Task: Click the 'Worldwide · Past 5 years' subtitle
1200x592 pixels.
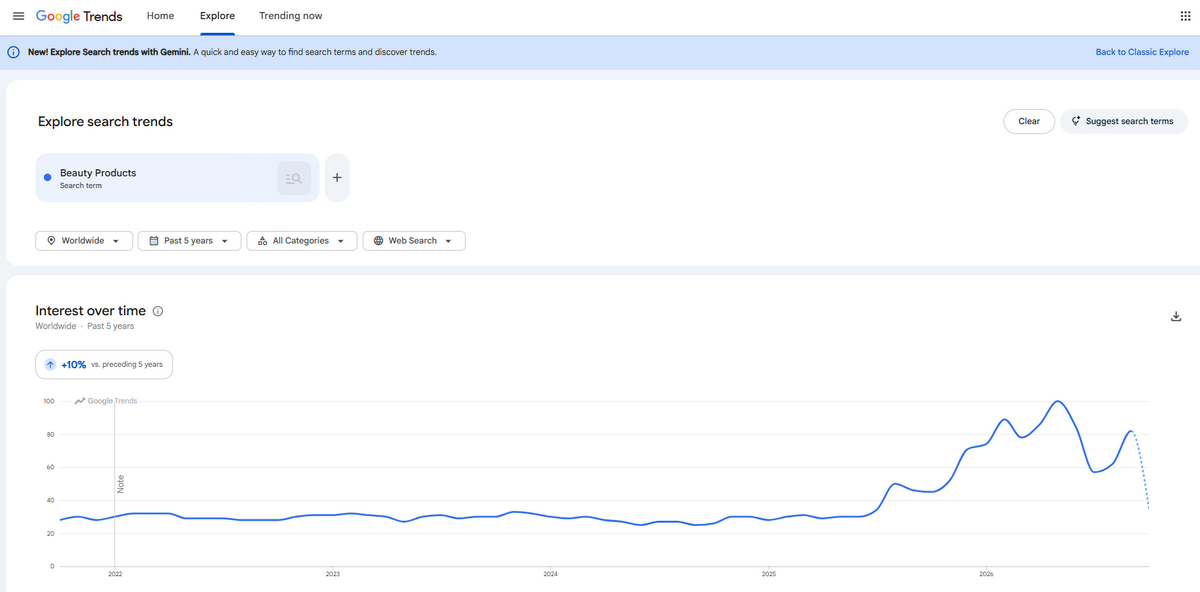Action: tap(85, 326)
